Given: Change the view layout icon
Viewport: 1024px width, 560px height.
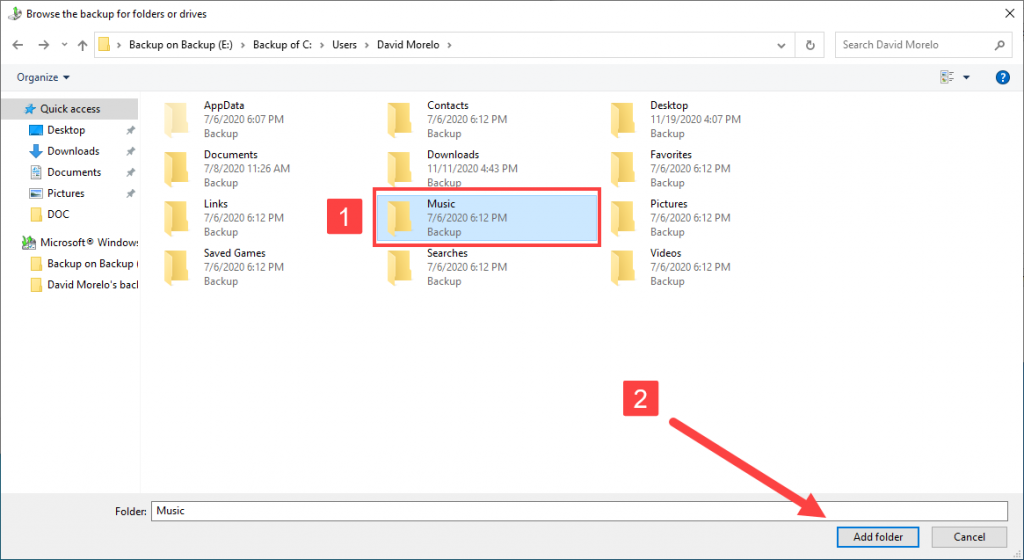Looking at the screenshot, I should point(947,77).
